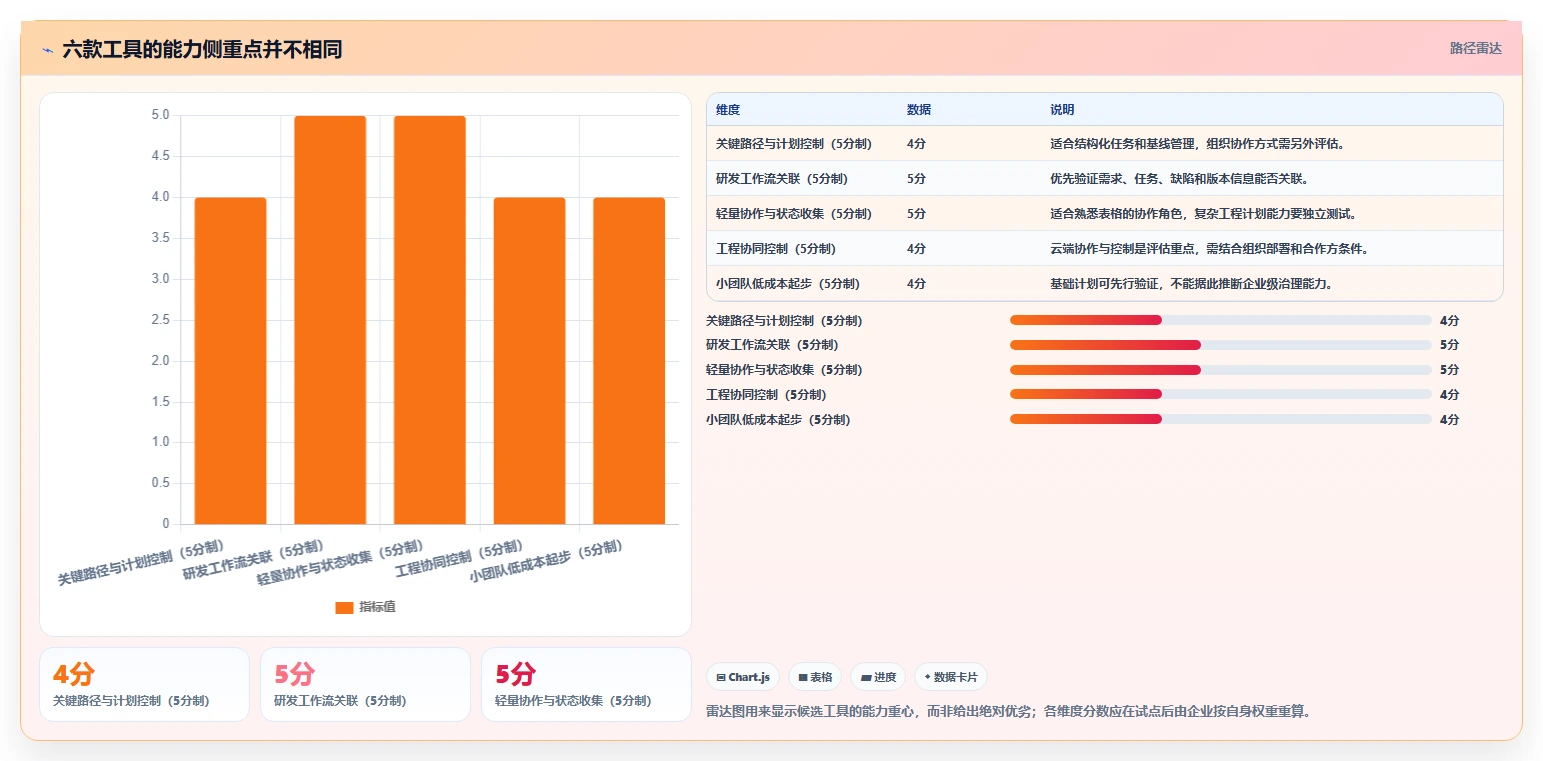1543x761 pixels.
Task: Click the 关键路径与计划控制 progress bar
Action: 1221,320
